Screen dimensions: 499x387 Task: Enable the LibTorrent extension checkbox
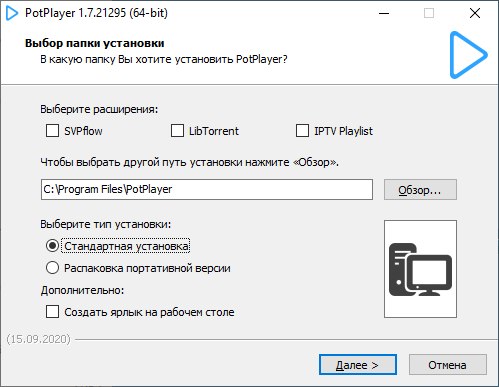pos(177,131)
